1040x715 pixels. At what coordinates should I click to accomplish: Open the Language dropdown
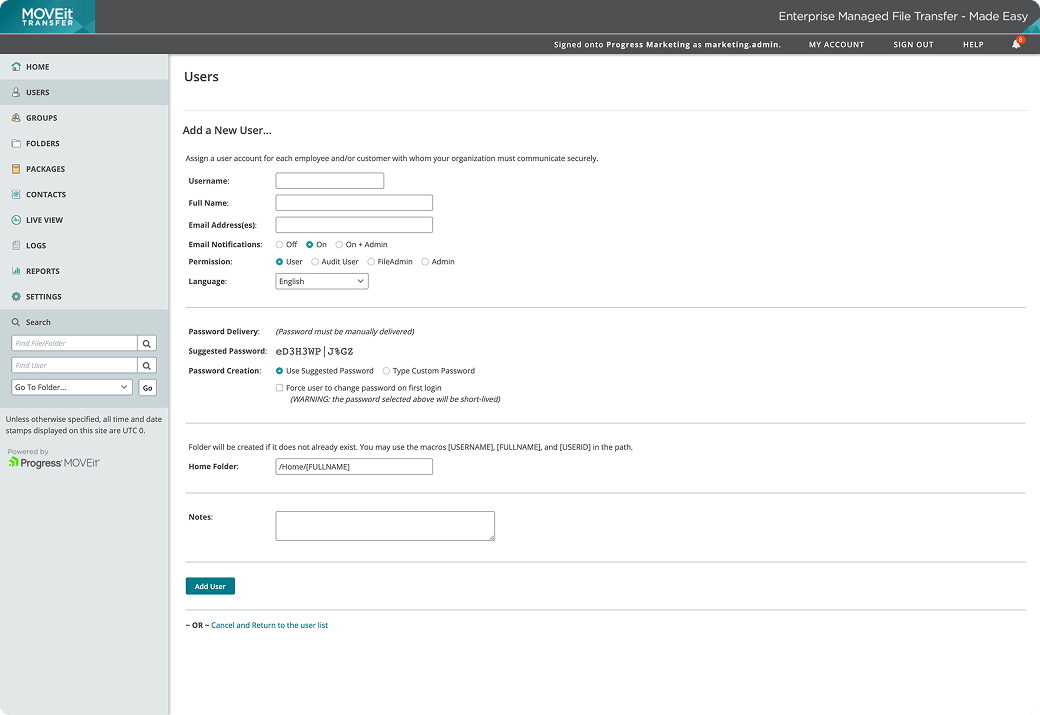coord(322,282)
